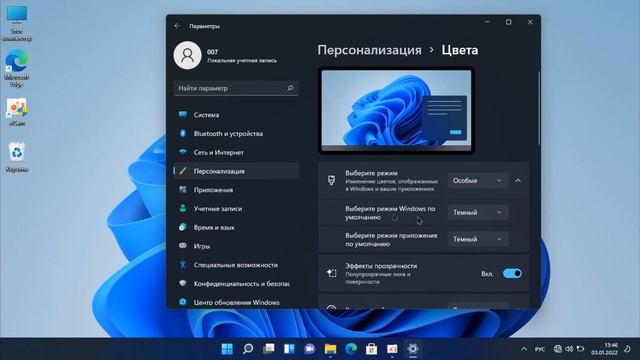
Task: Click the volume speaker tray icon
Action: pos(569,349)
